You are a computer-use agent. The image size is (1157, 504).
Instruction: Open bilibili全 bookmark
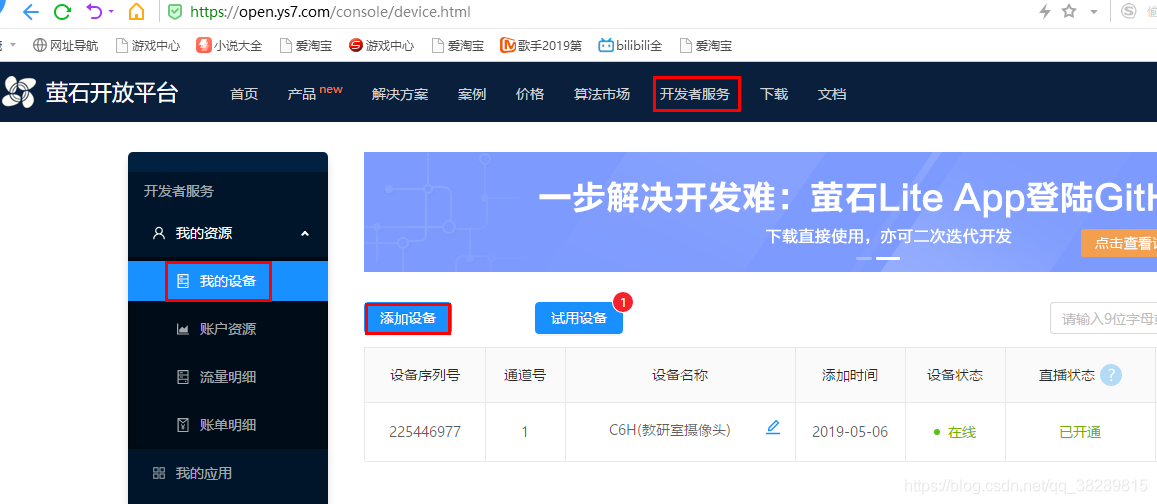630,46
